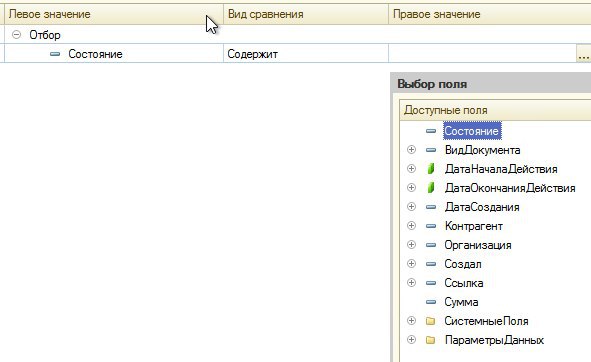The height and width of the screenshot is (362, 591).
Task: Click the ПараметрыДанных folder icon
Action: [x=430, y=340]
